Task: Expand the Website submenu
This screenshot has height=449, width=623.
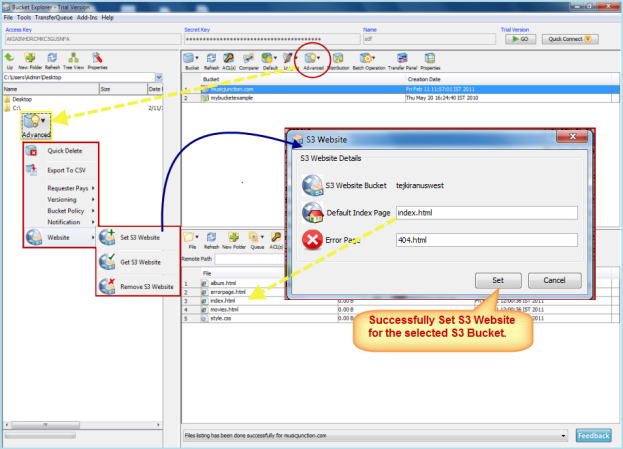Action: pos(60,238)
